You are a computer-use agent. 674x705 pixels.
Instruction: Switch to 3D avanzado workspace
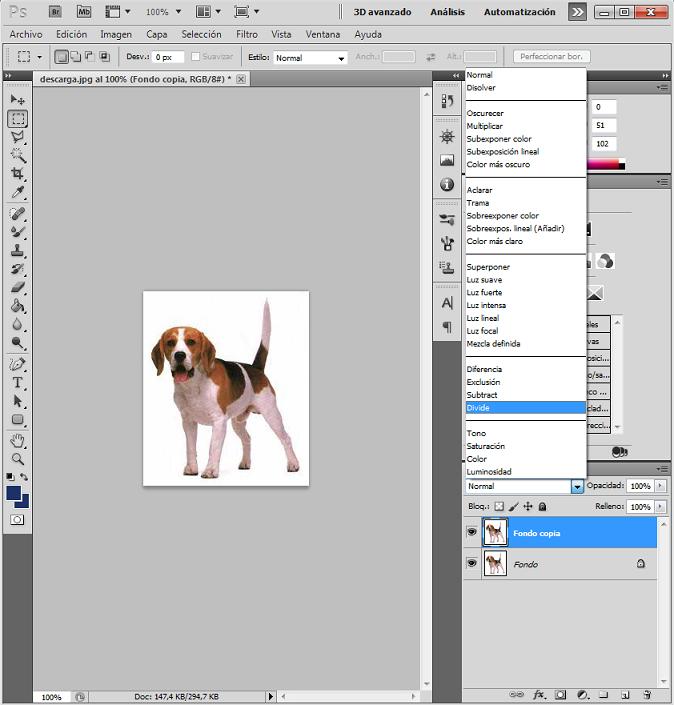tap(382, 12)
